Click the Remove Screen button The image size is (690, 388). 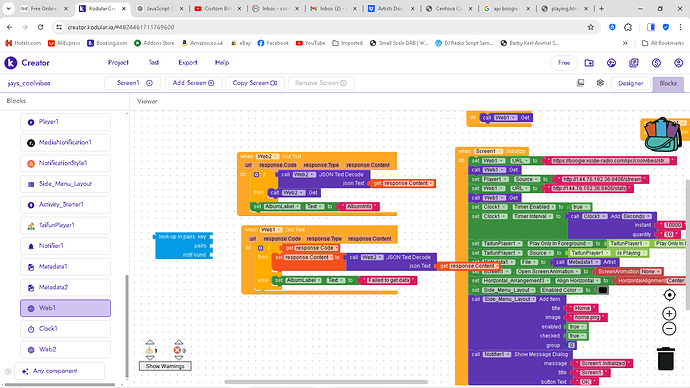click(321, 83)
